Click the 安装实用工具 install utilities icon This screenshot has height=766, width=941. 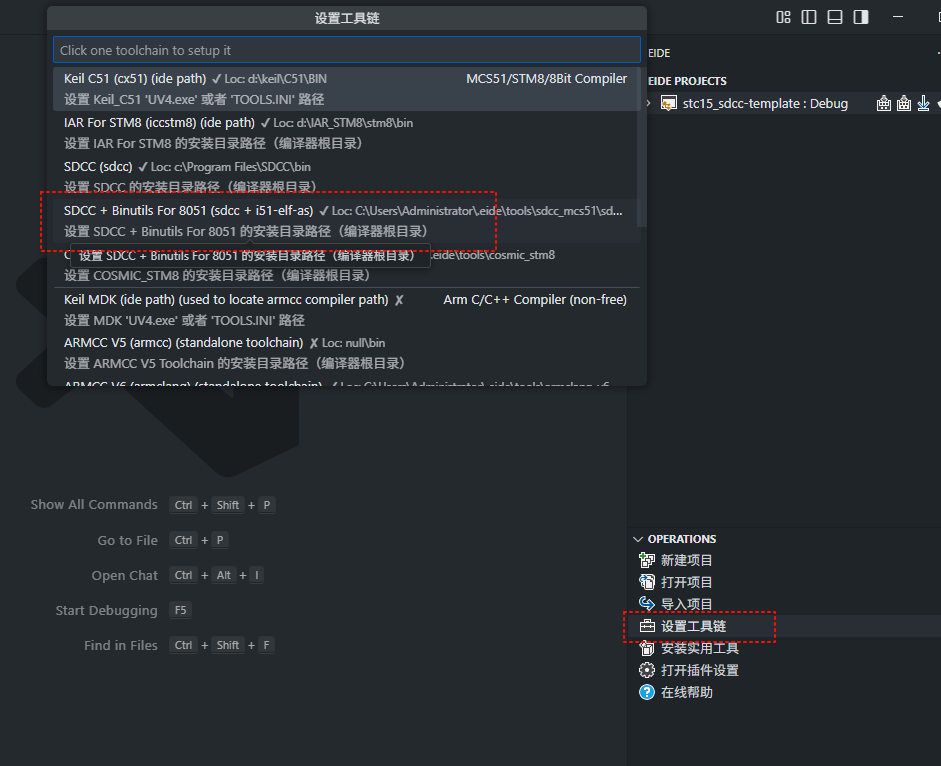[x=647, y=648]
